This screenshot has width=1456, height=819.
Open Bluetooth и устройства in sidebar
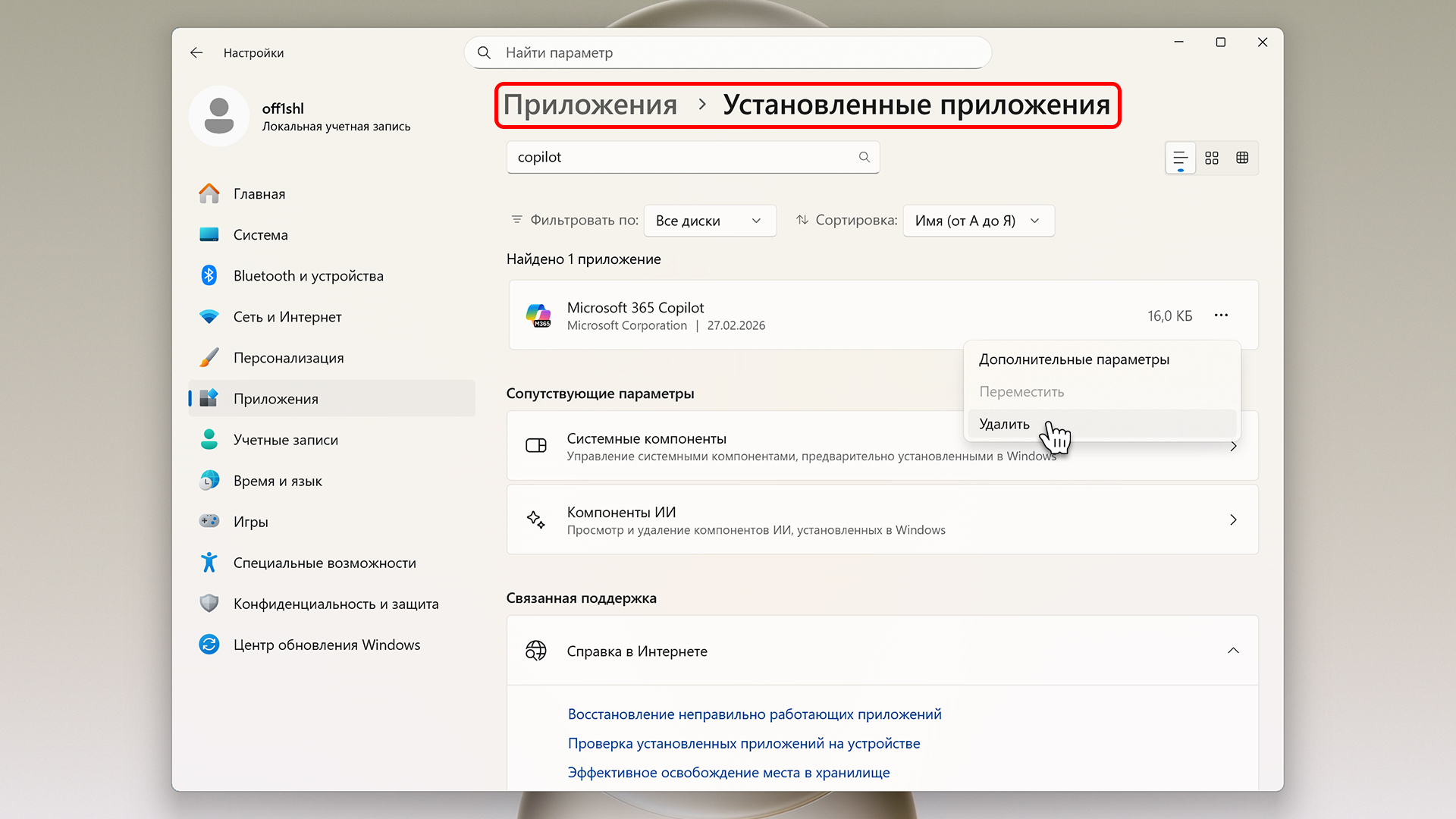(308, 276)
